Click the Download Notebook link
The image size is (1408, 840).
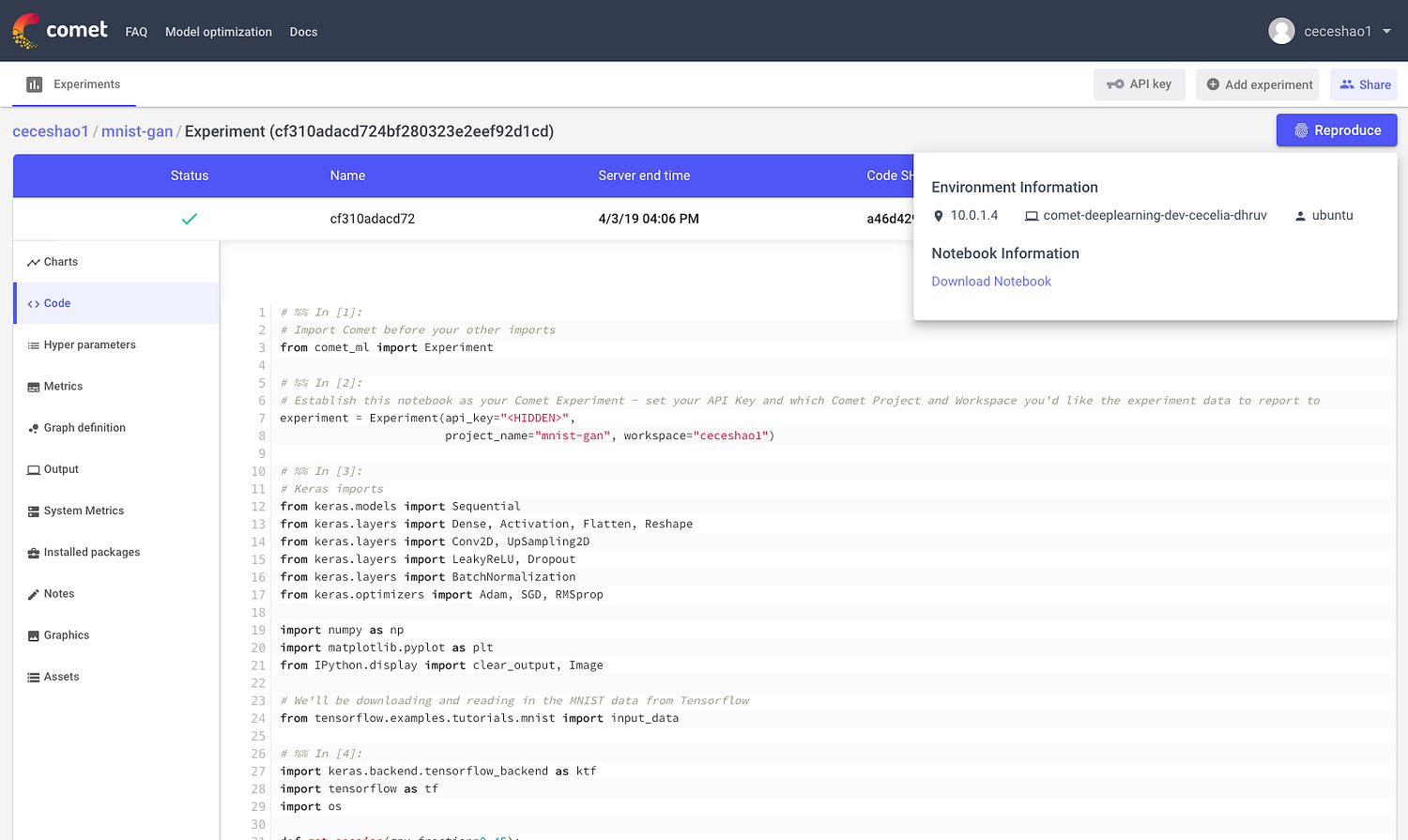point(991,282)
